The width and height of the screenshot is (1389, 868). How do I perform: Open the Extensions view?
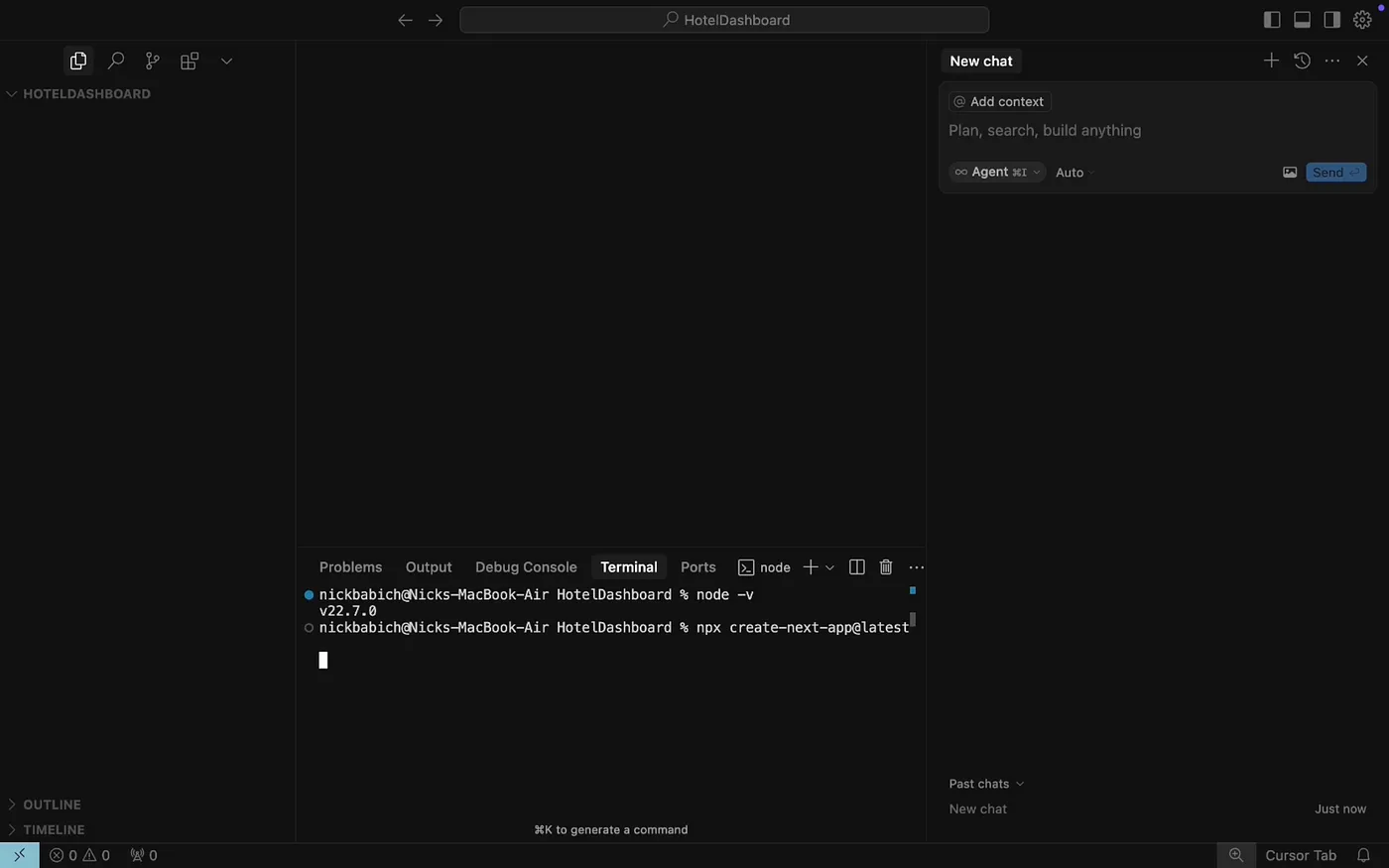189,61
